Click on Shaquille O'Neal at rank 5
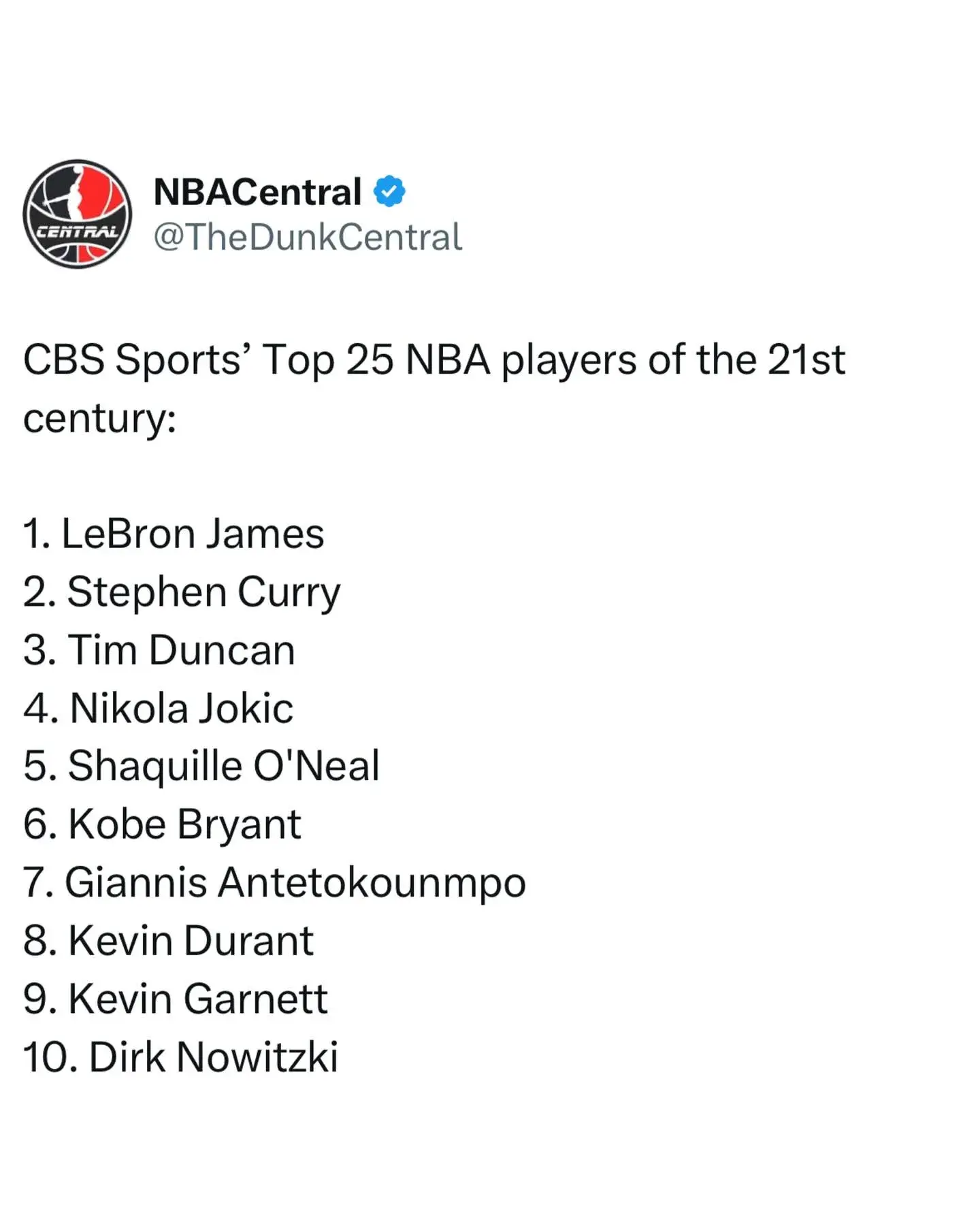Viewport: 980px width, 1224px height. coord(201,767)
